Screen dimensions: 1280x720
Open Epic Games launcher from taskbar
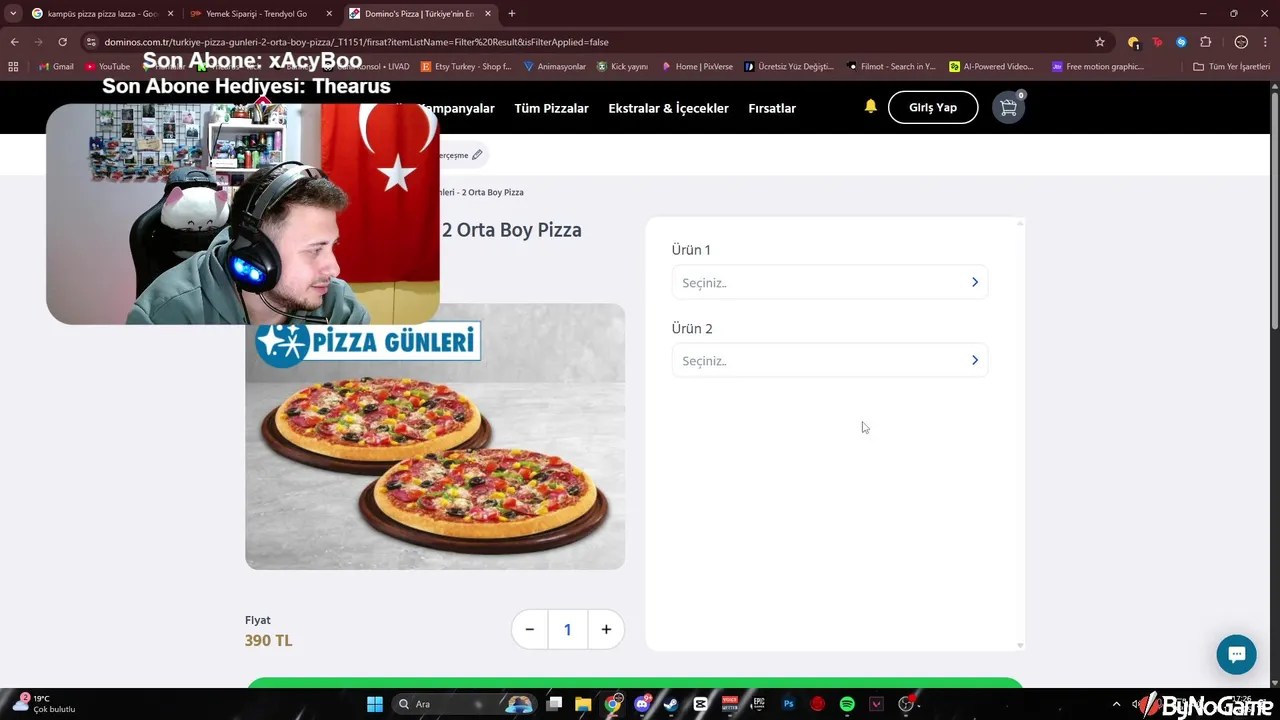[x=759, y=704]
